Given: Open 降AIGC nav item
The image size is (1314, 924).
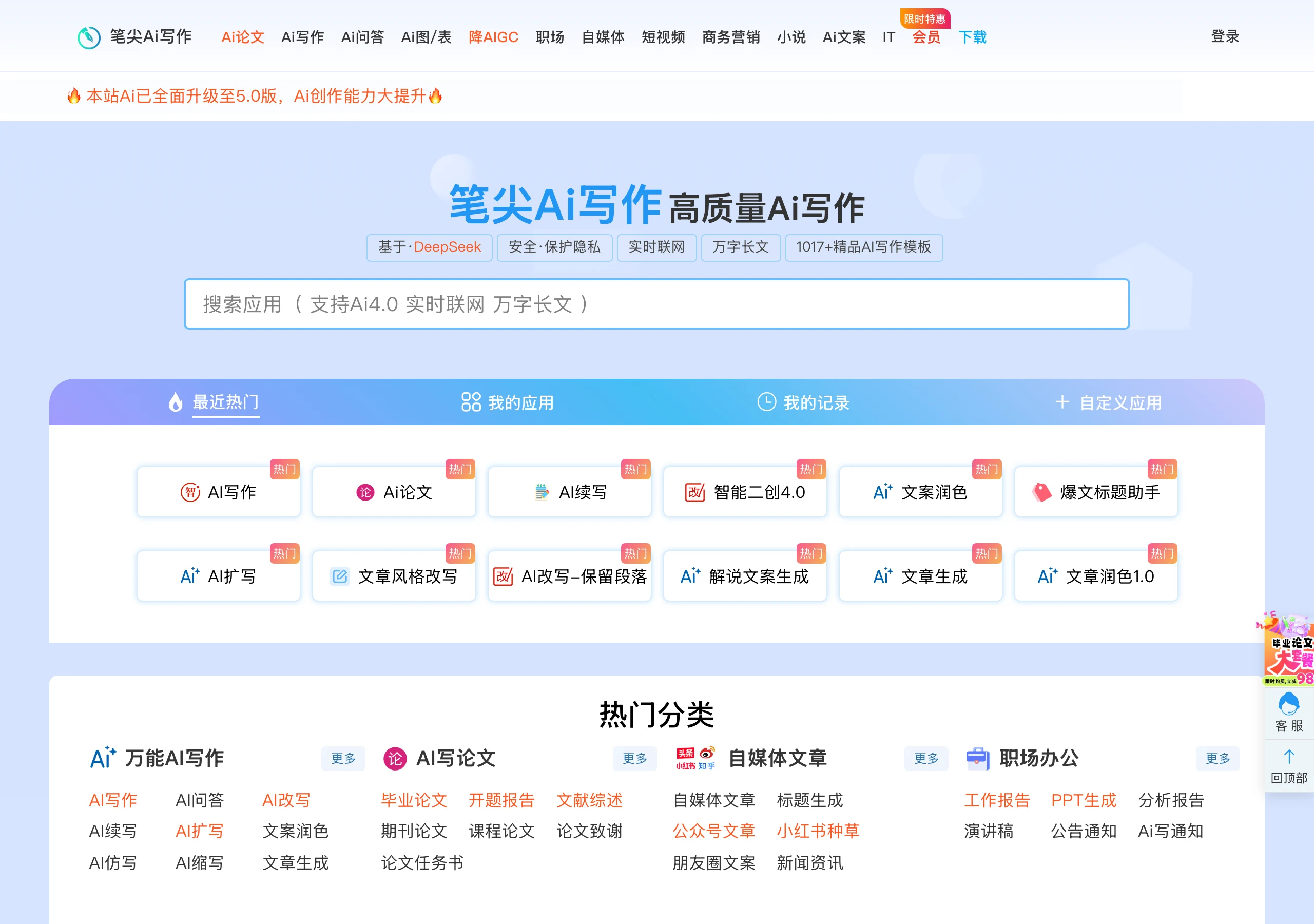Looking at the screenshot, I should (x=493, y=37).
